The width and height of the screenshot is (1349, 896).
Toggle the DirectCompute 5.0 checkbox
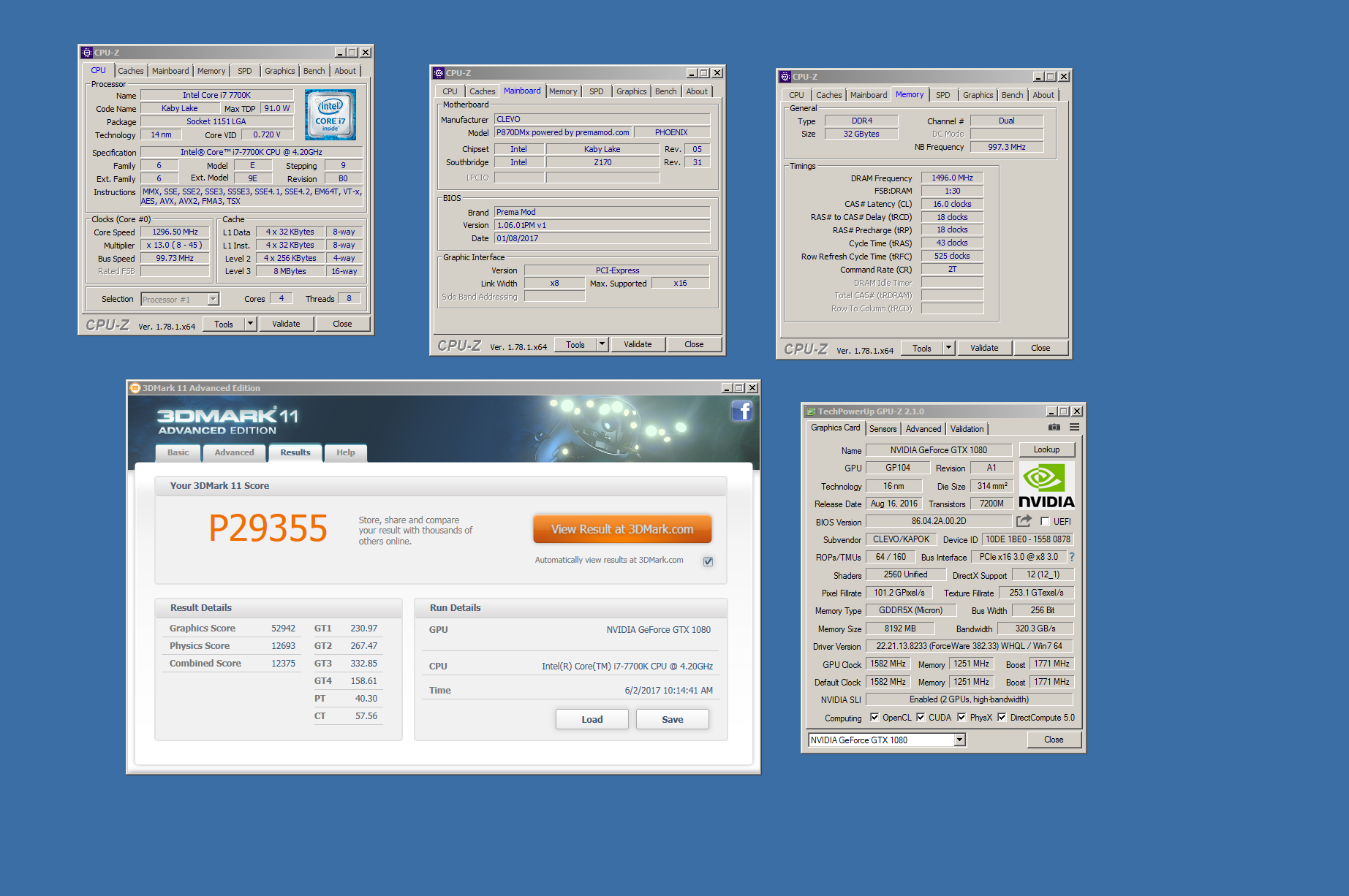point(1002,718)
